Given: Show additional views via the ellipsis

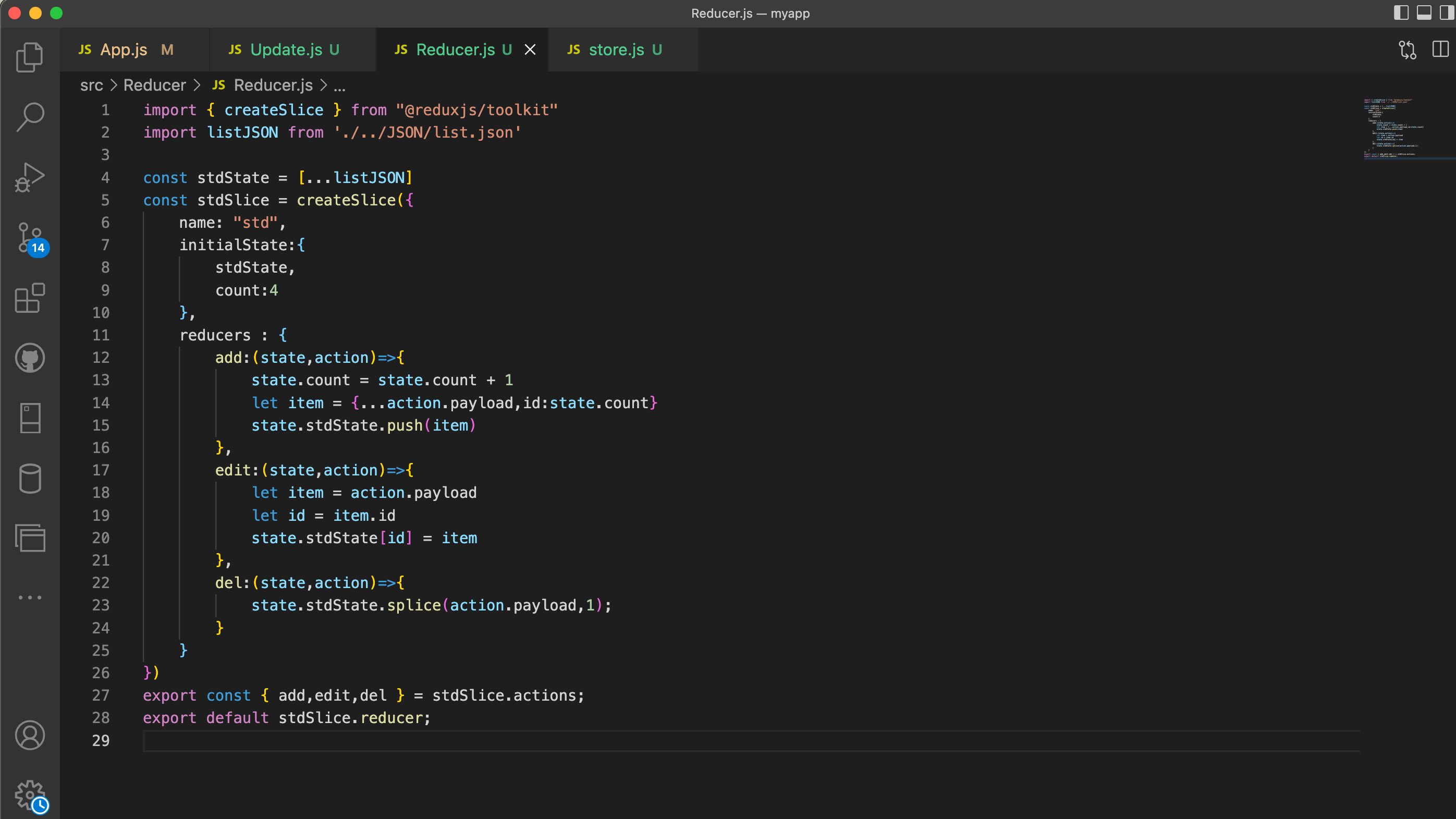Looking at the screenshot, I should pyautogui.click(x=29, y=597).
